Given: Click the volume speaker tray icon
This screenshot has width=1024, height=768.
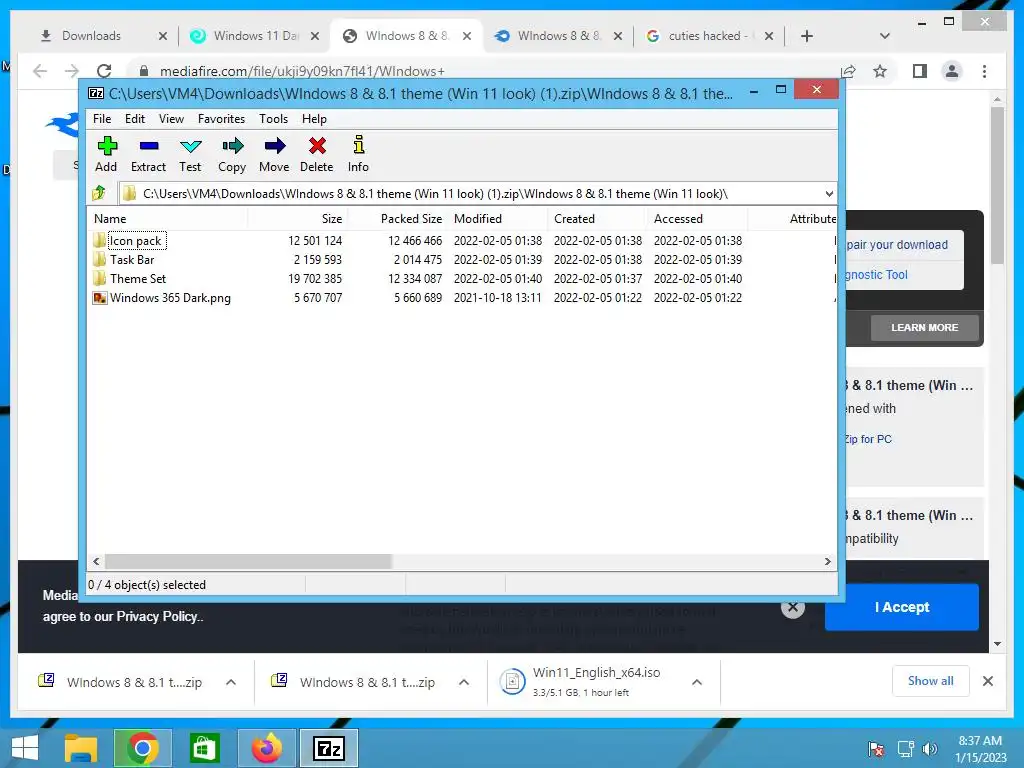Looking at the screenshot, I should click(x=930, y=748).
